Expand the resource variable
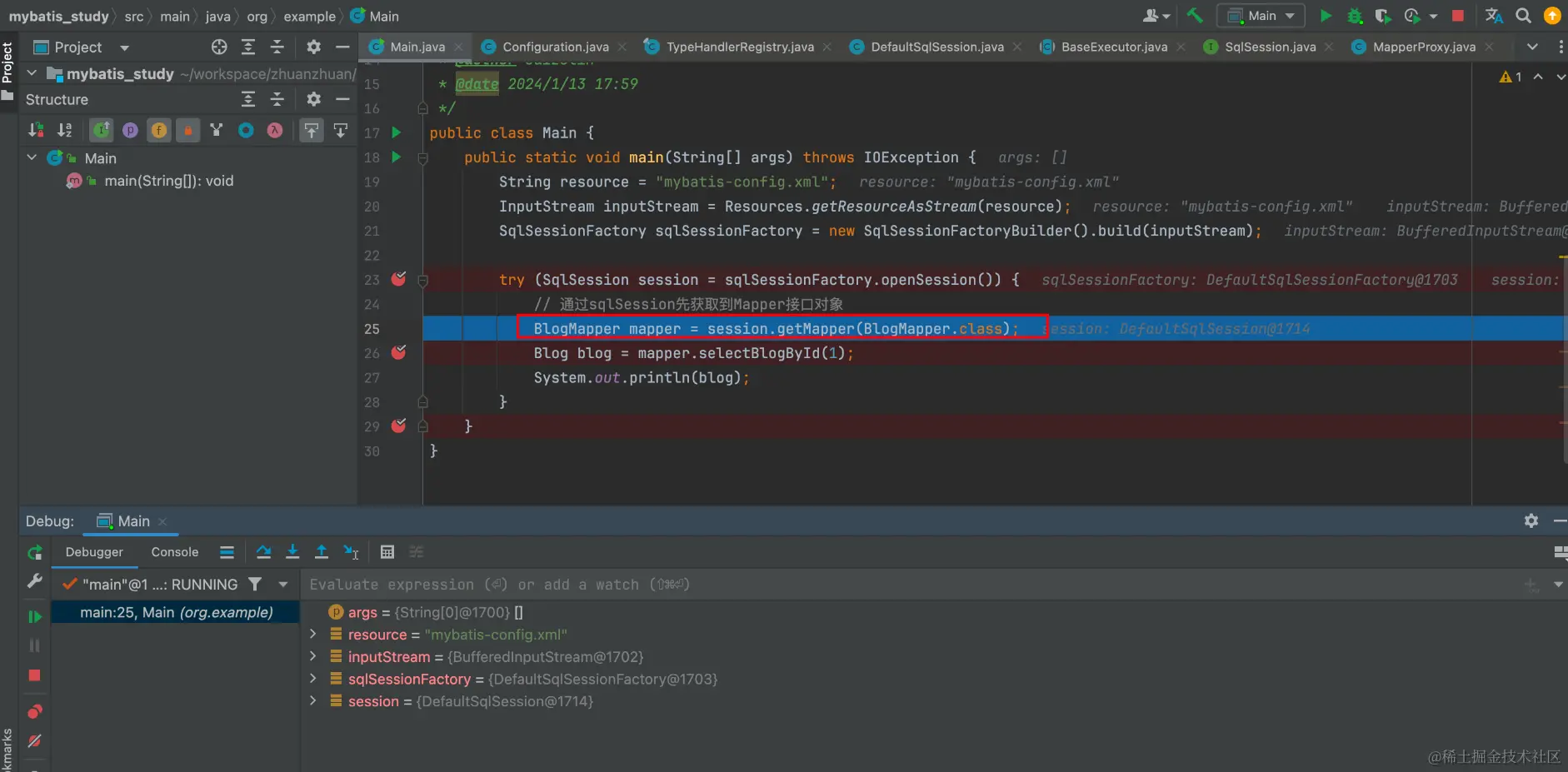The height and width of the screenshot is (772, 1568). [313, 634]
